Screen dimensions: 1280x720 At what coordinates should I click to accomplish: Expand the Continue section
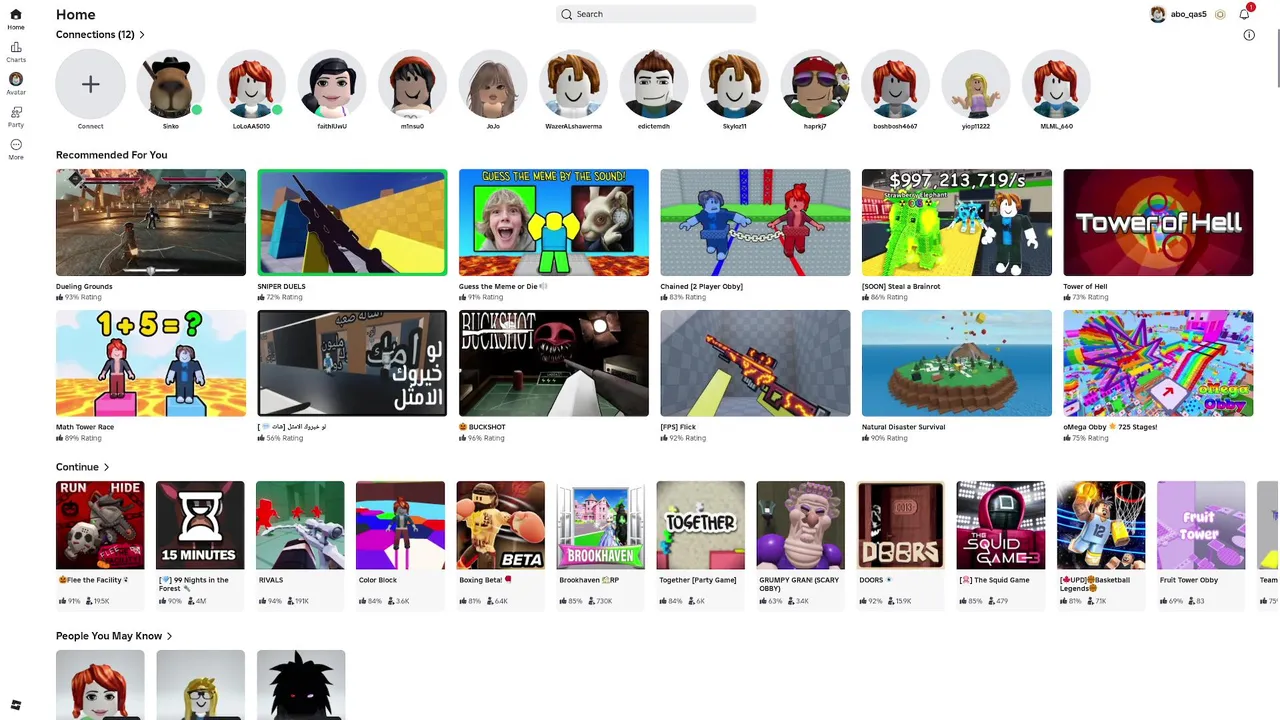(83, 467)
